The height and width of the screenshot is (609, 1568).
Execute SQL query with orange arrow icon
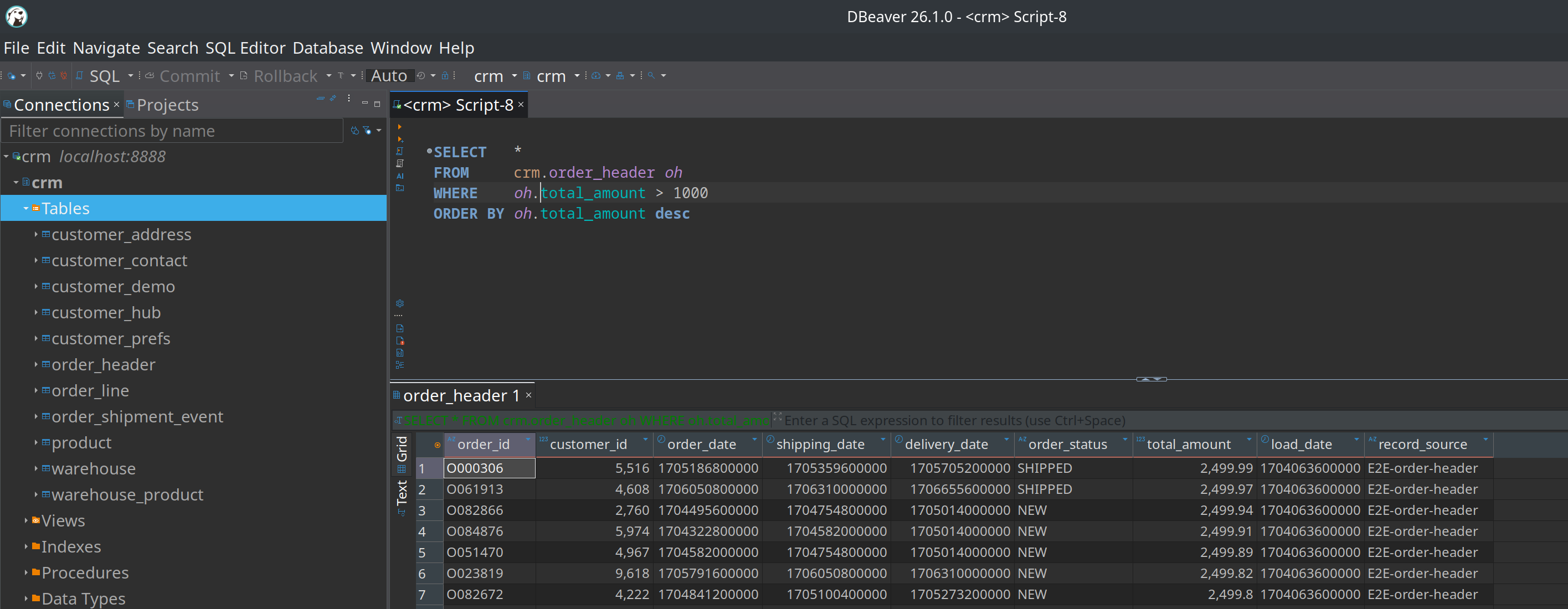click(x=400, y=127)
